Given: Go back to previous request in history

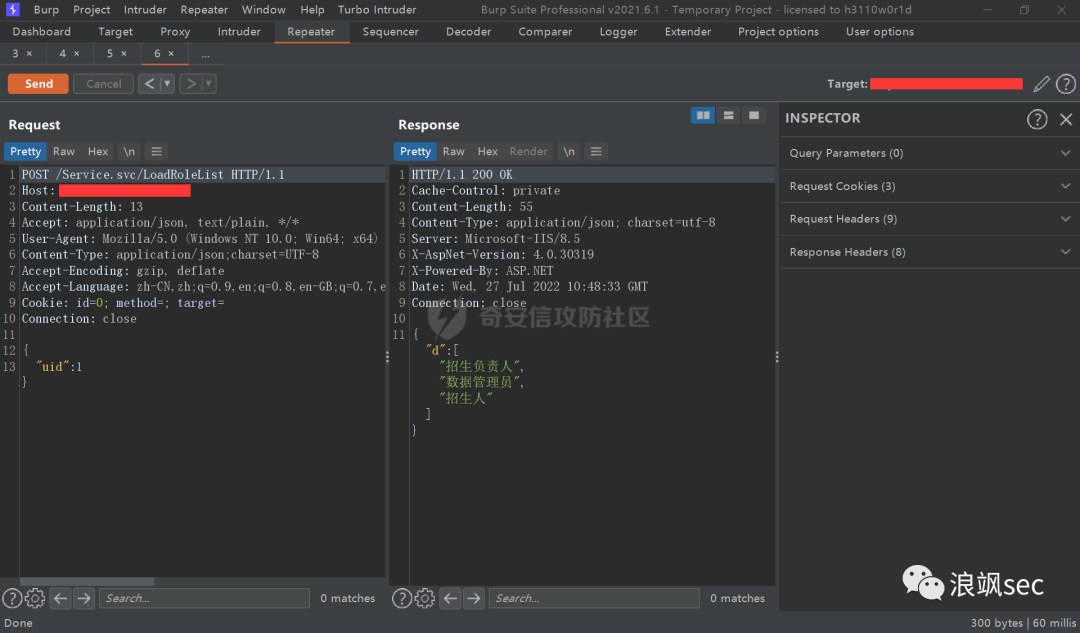Looking at the screenshot, I should [149, 83].
